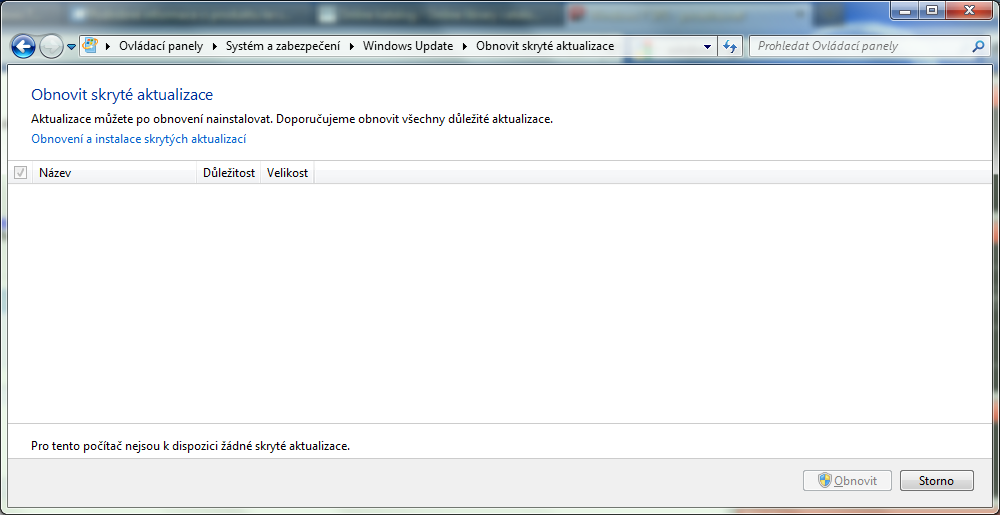
Task: Sort by Důležitost column header
Action: click(x=229, y=173)
